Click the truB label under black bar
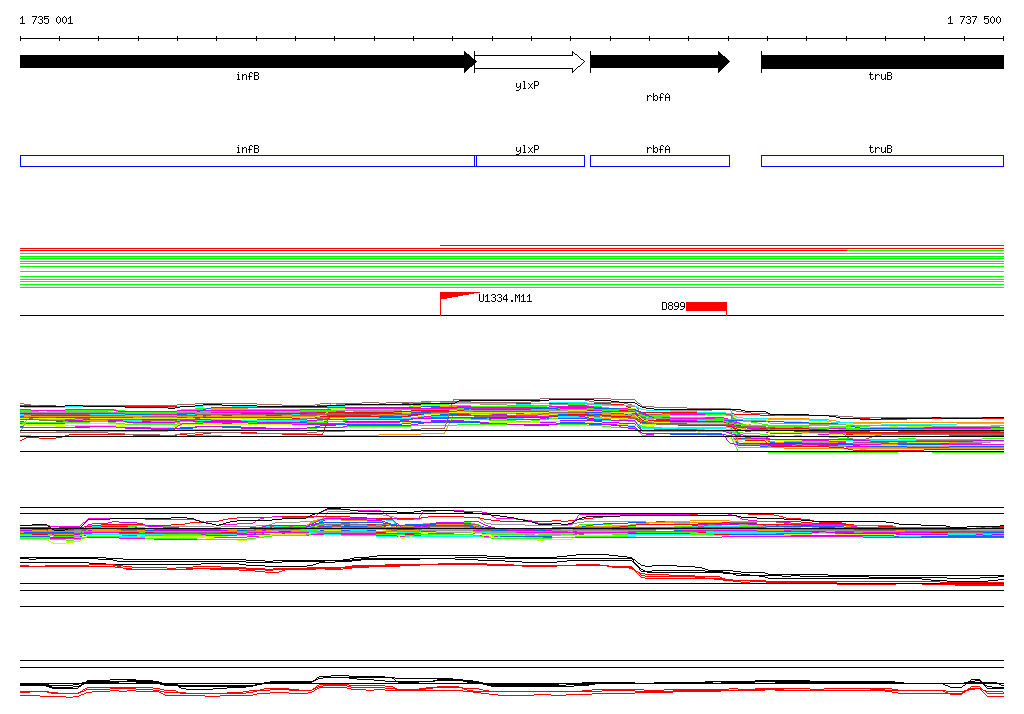The image size is (1024, 714). 880,76
